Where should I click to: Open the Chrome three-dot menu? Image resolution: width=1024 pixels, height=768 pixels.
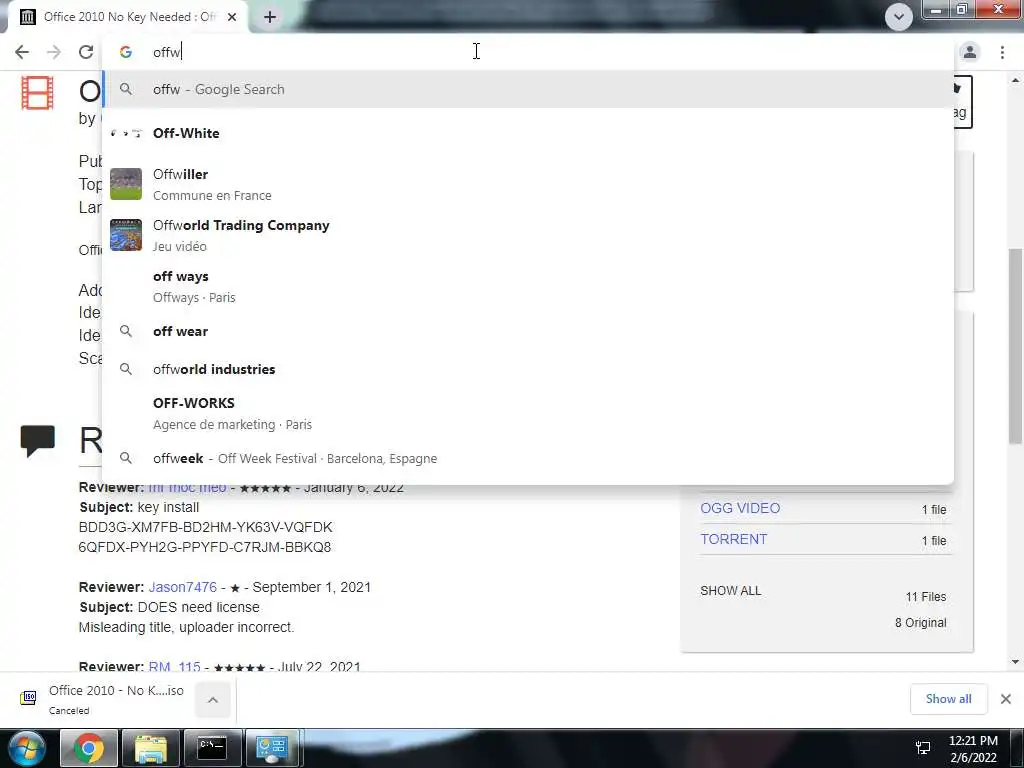pyautogui.click(x=1002, y=52)
